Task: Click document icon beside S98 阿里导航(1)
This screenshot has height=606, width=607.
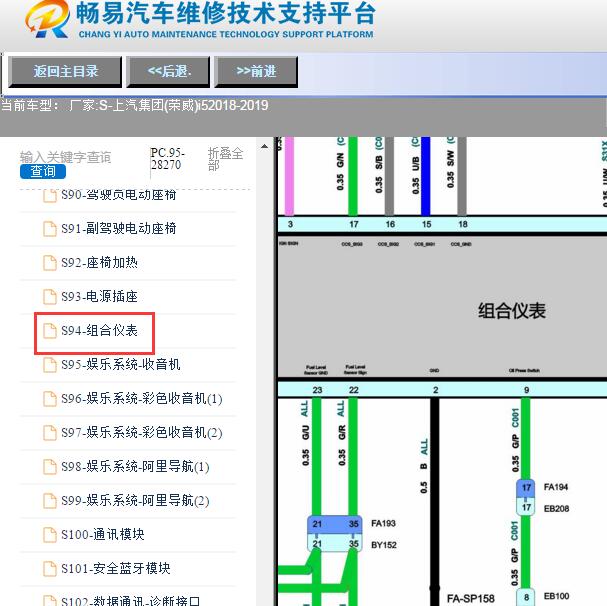Action: coord(50,467)
